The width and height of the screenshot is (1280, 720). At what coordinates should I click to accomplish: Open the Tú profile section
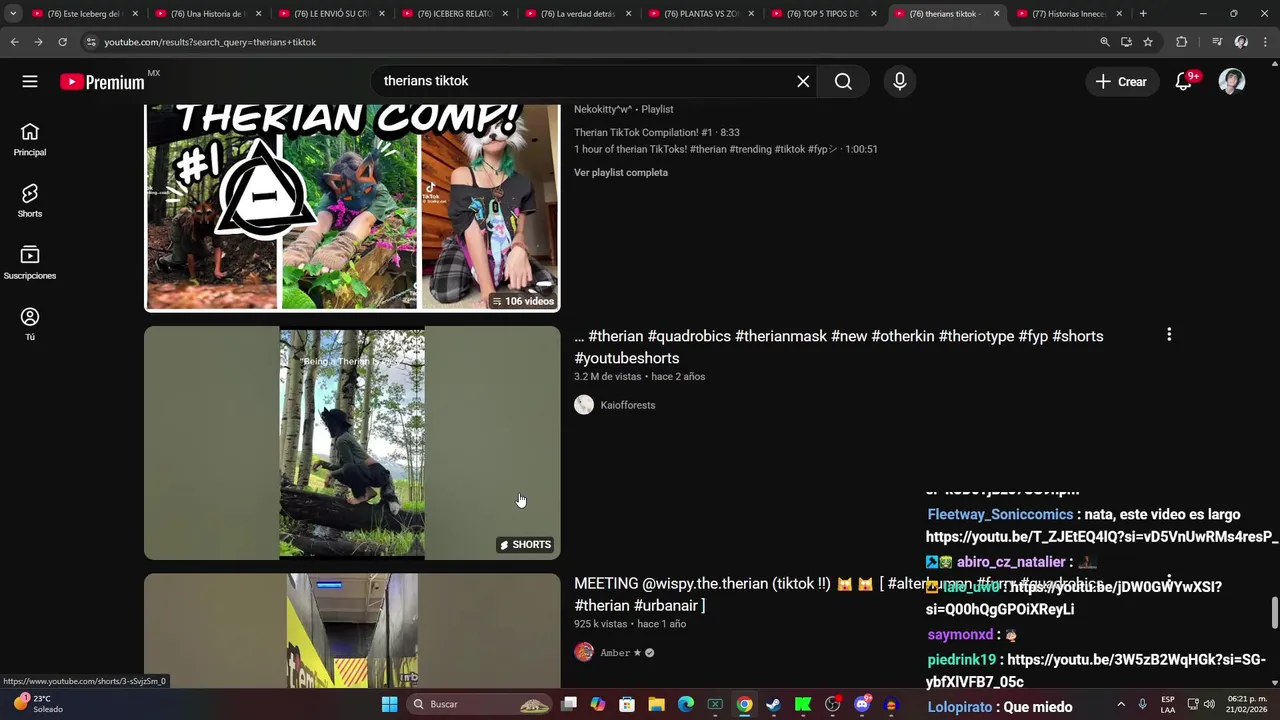30,324
